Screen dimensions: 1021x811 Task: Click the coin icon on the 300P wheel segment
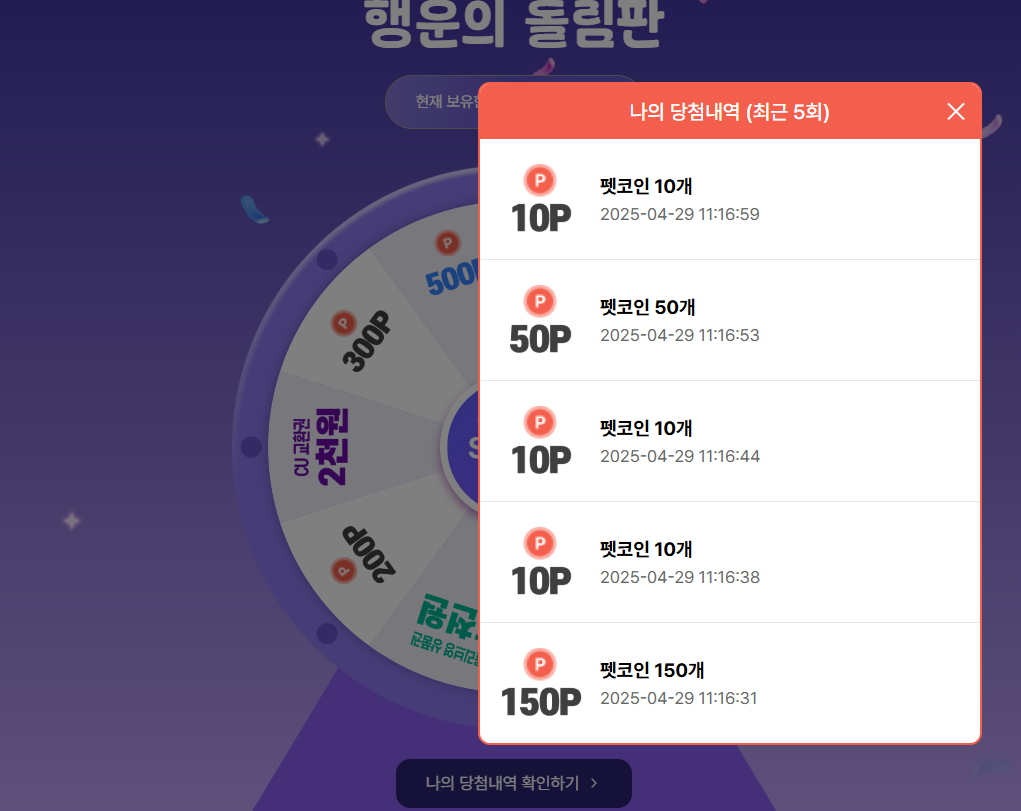(x=344, y=323)
